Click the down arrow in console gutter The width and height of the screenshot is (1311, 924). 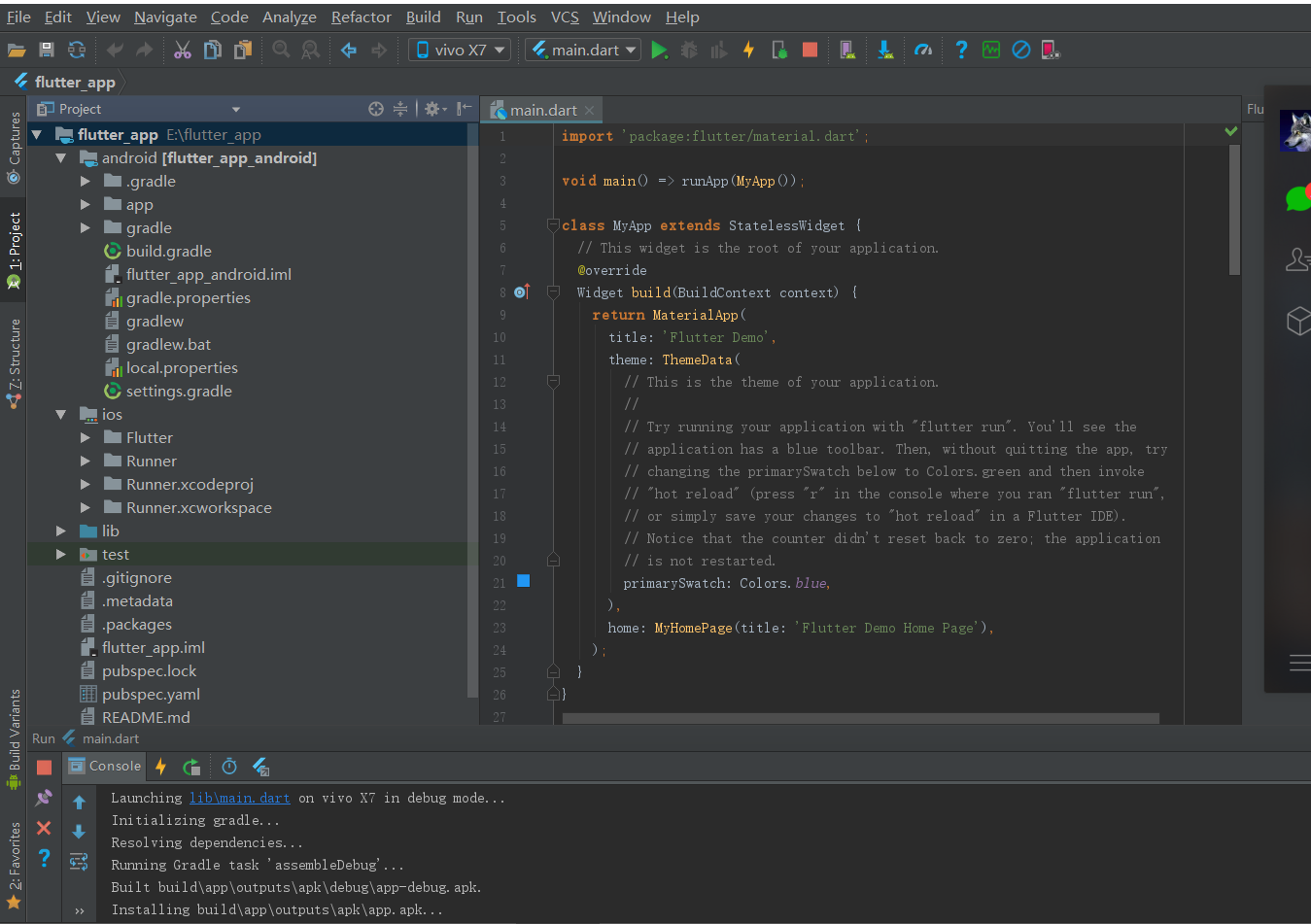point(79,832)
